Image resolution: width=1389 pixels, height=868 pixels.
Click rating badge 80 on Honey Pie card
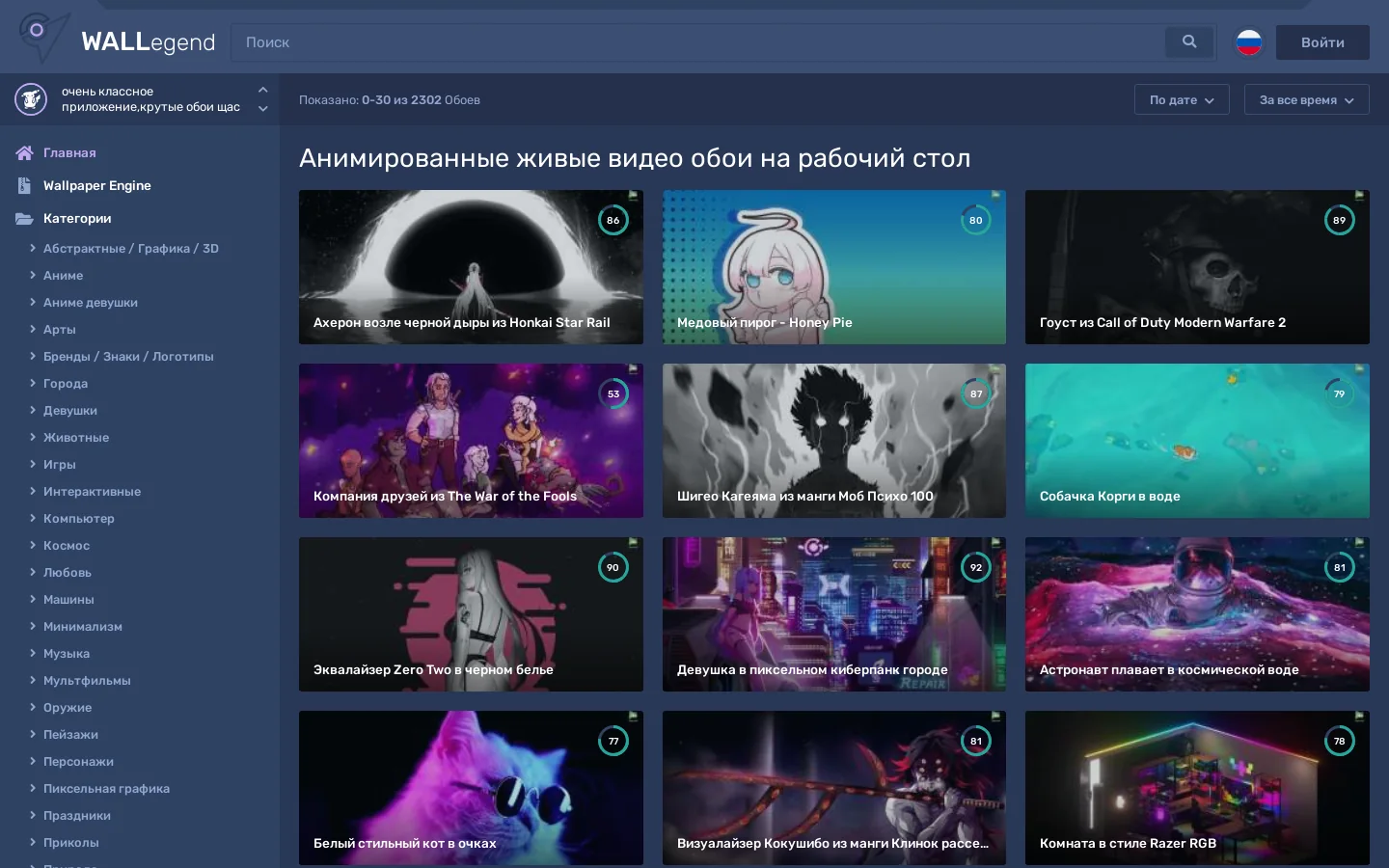point(976,220)
